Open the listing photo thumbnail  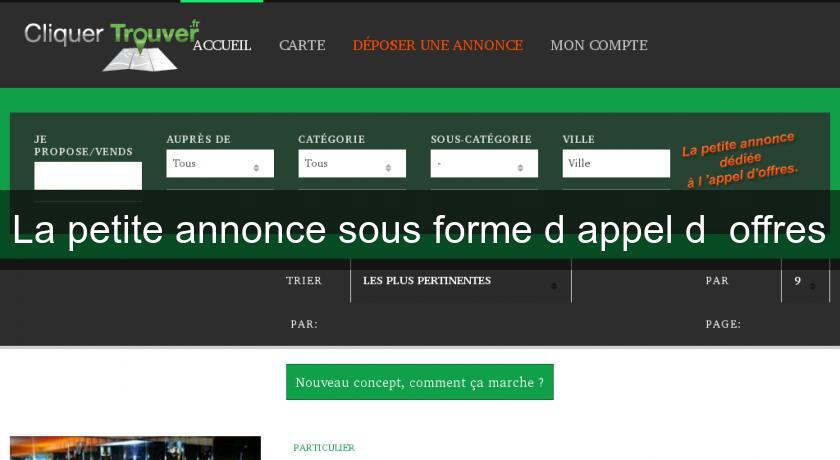pyautogui.click(x=135, y=448)
